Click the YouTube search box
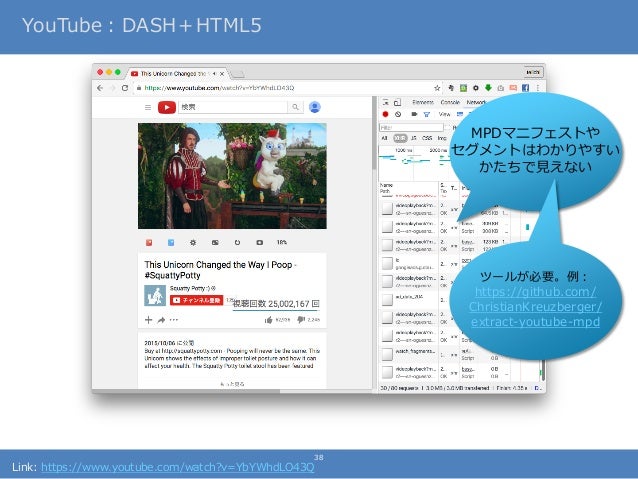Screen dimensions: 638x479 click(233, 107)
